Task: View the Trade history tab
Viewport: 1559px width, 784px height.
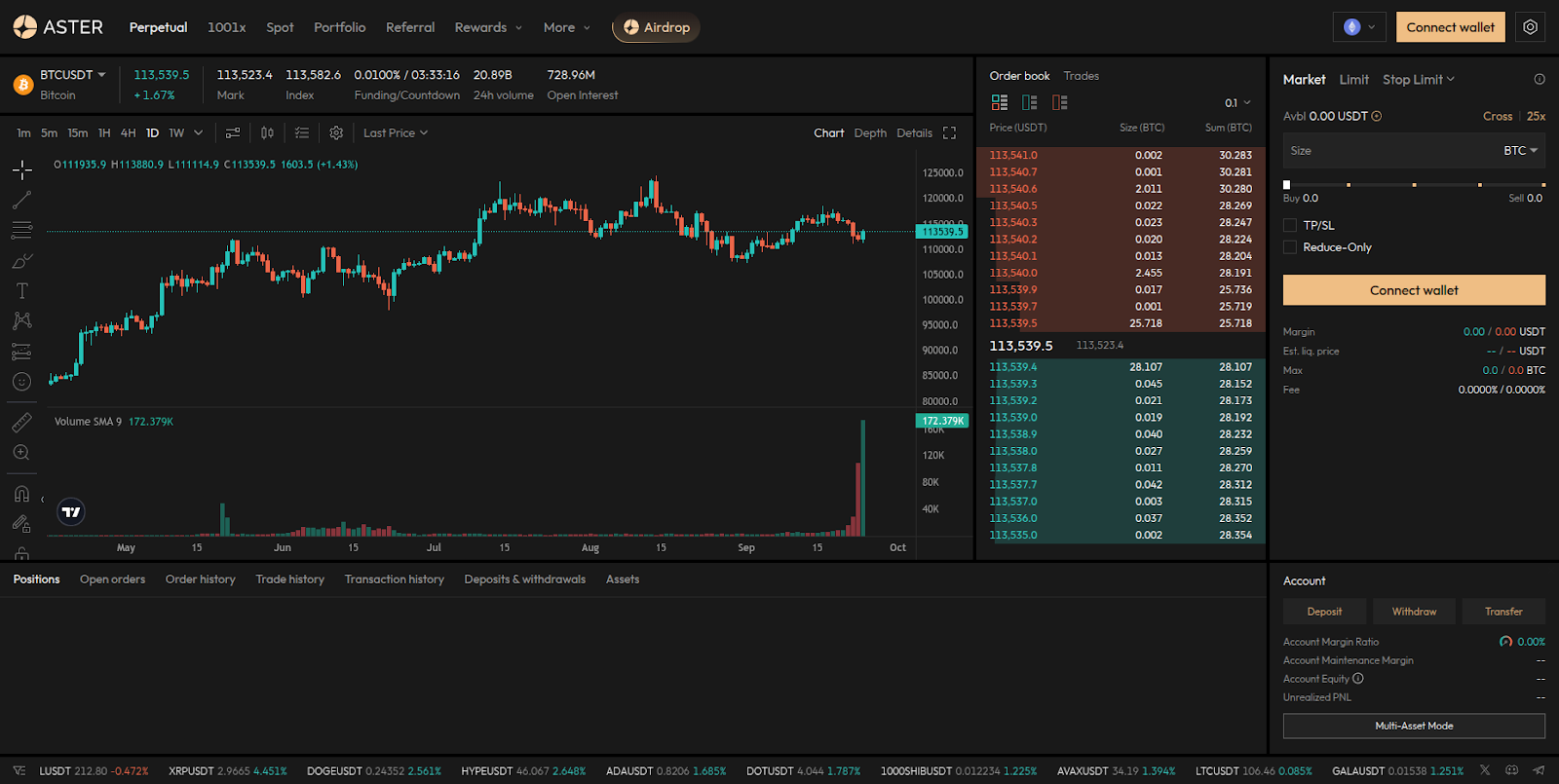Action: [290, 579]
